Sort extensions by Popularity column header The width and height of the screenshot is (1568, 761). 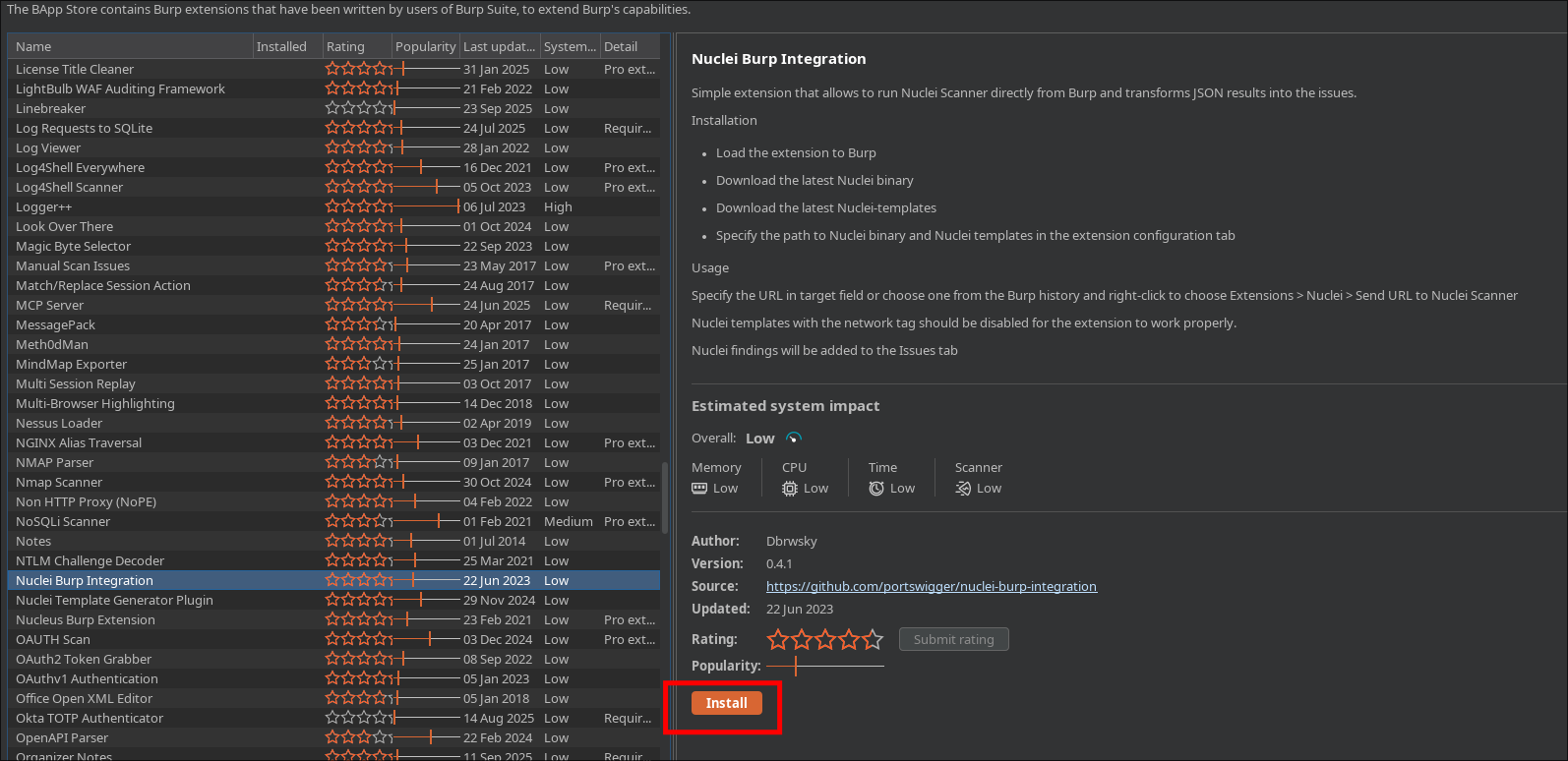pyautogui.click(x=425, y=46)
